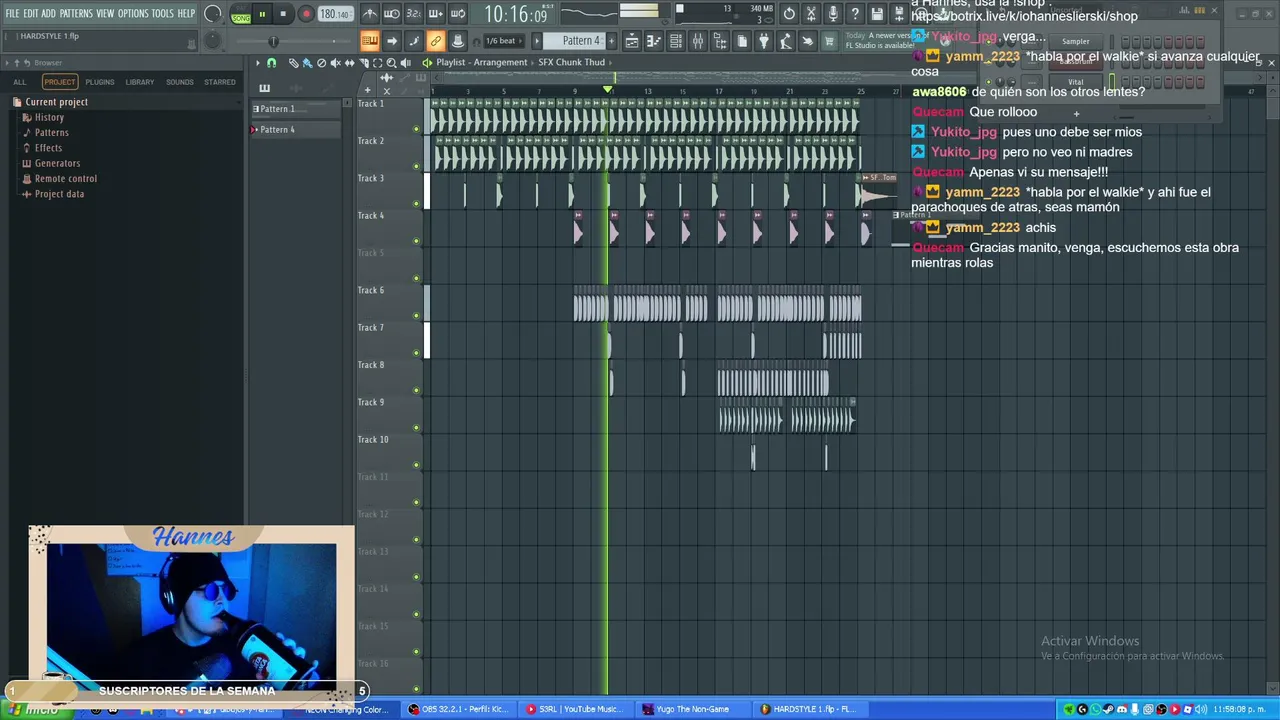Select the ALL browser tab

(20, 82)
